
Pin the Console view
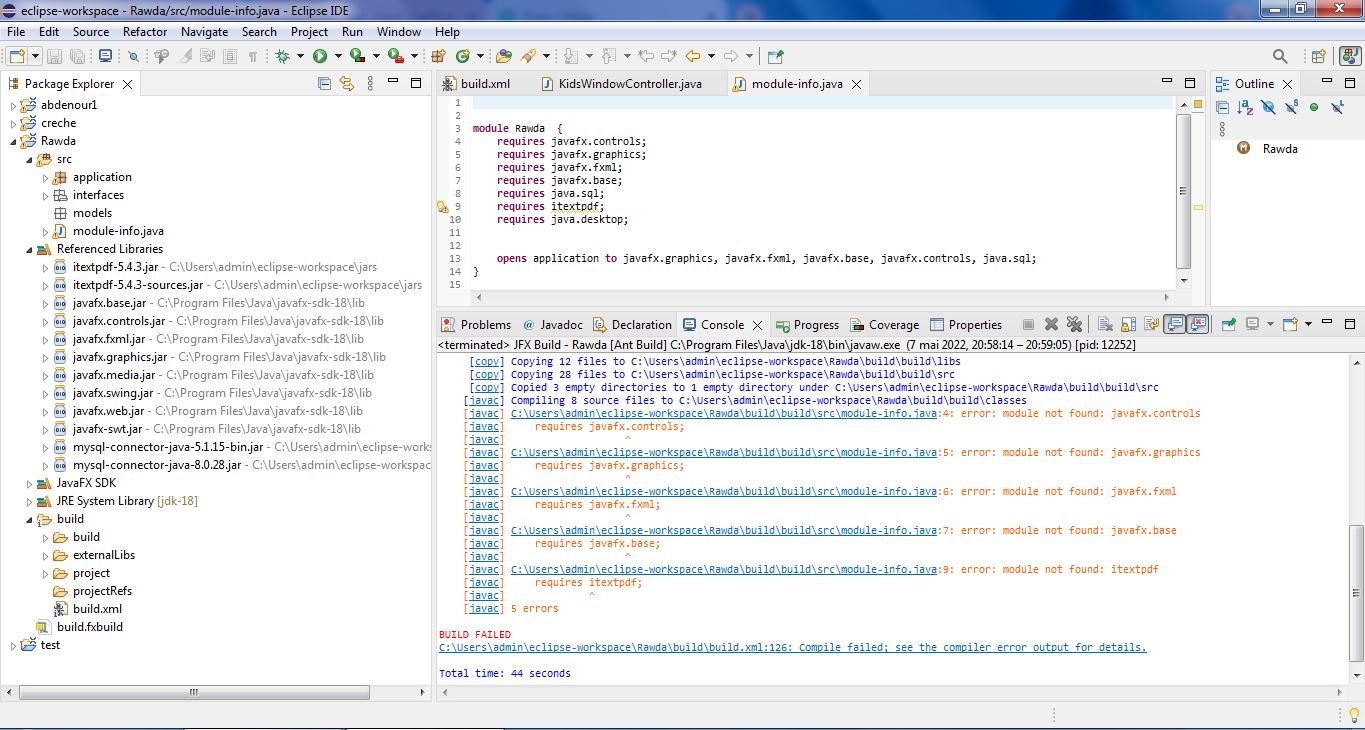pyautogui.click(x=1230, y=323)
